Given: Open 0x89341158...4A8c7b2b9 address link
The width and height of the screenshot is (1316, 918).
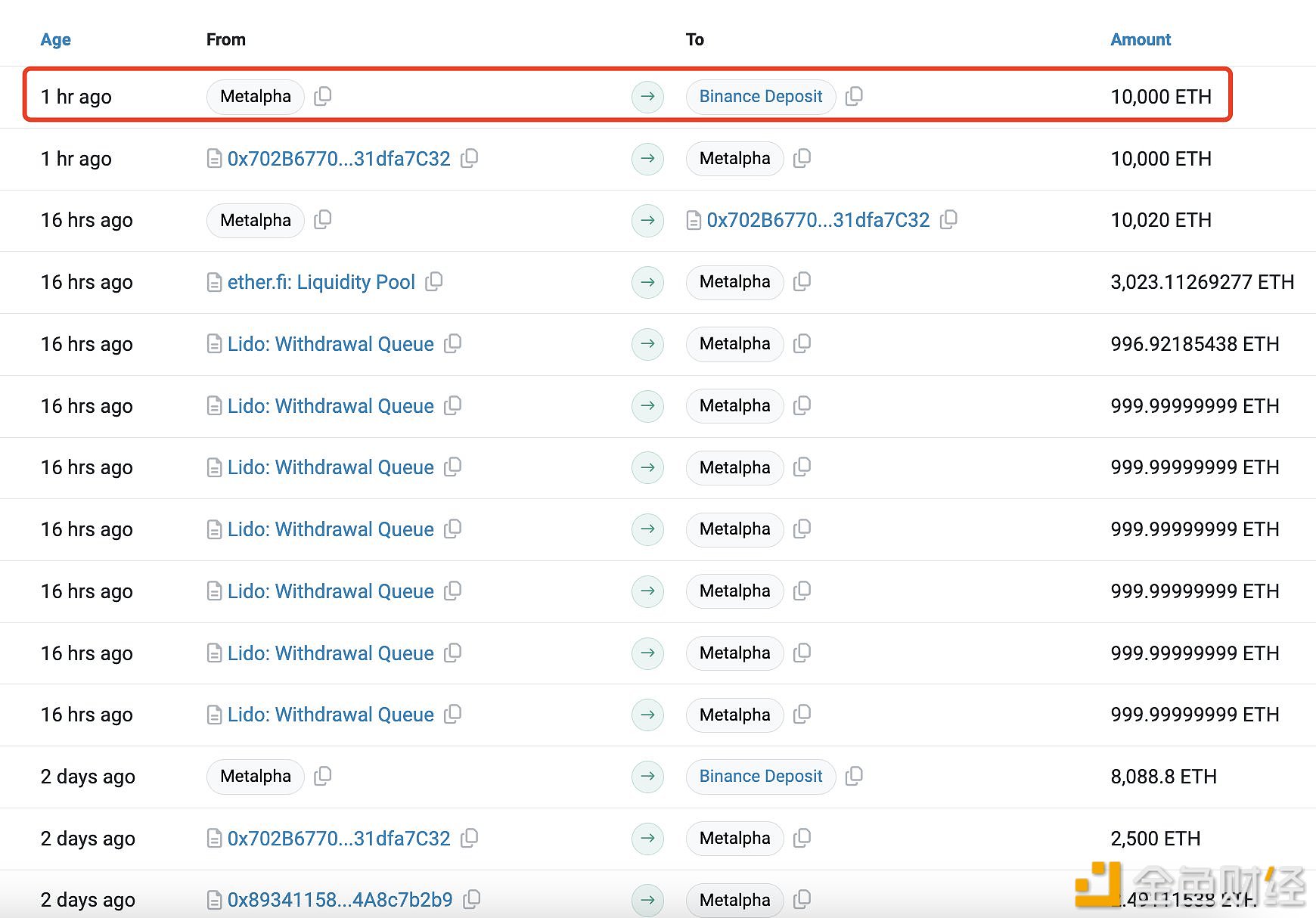Looking at the screenshot, I should [x=340, y=901].
